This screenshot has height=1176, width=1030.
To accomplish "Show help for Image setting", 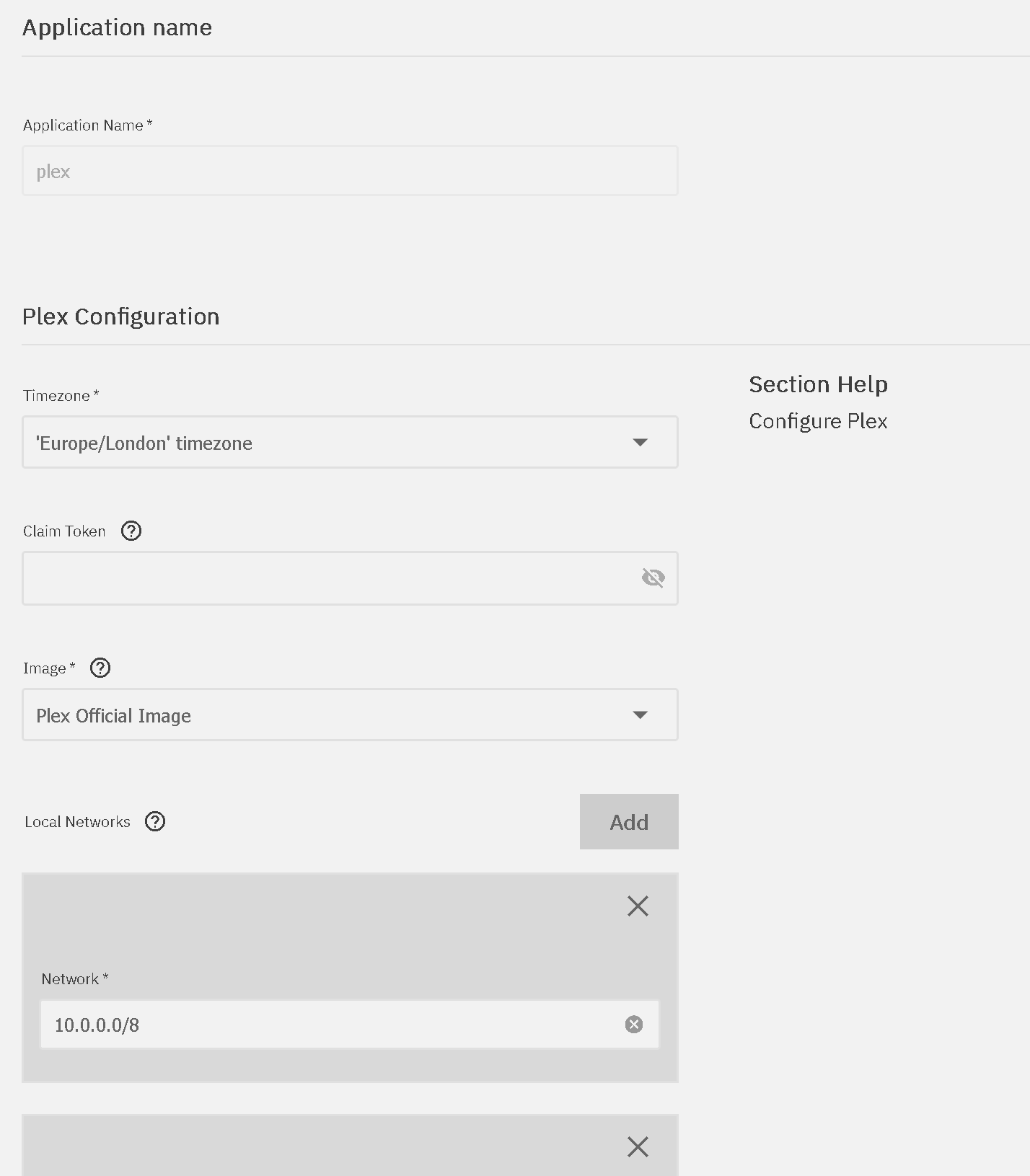I will point(100,668).
